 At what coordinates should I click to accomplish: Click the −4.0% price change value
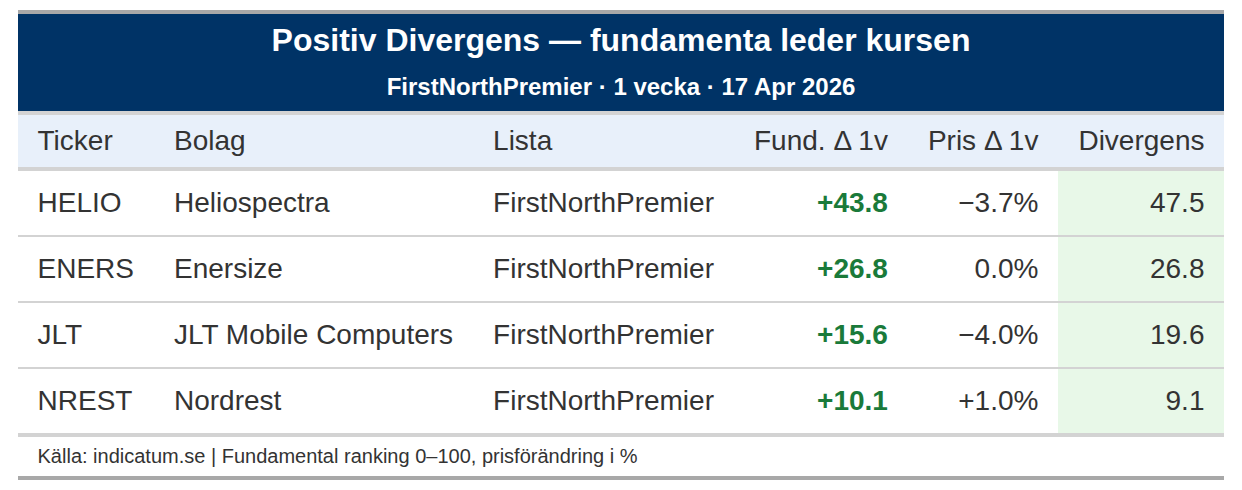(998, 335)
